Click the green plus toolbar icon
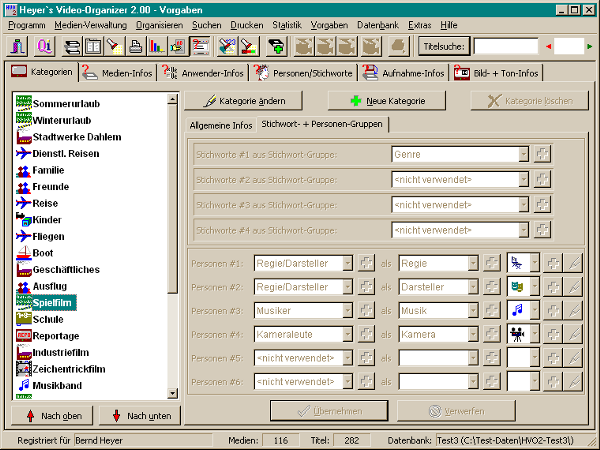 coord(275,46)
